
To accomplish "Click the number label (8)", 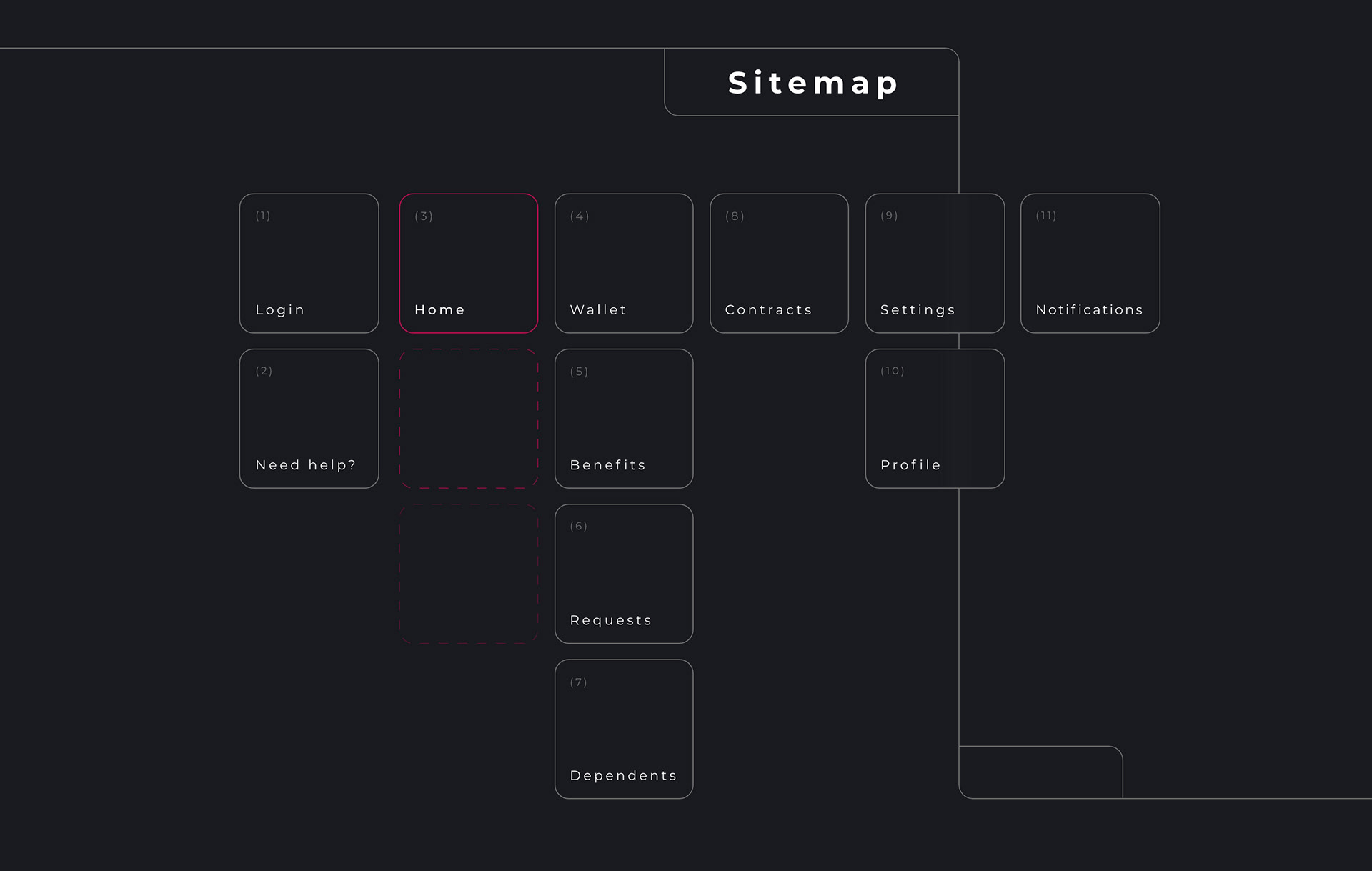I will click(735, 216).
